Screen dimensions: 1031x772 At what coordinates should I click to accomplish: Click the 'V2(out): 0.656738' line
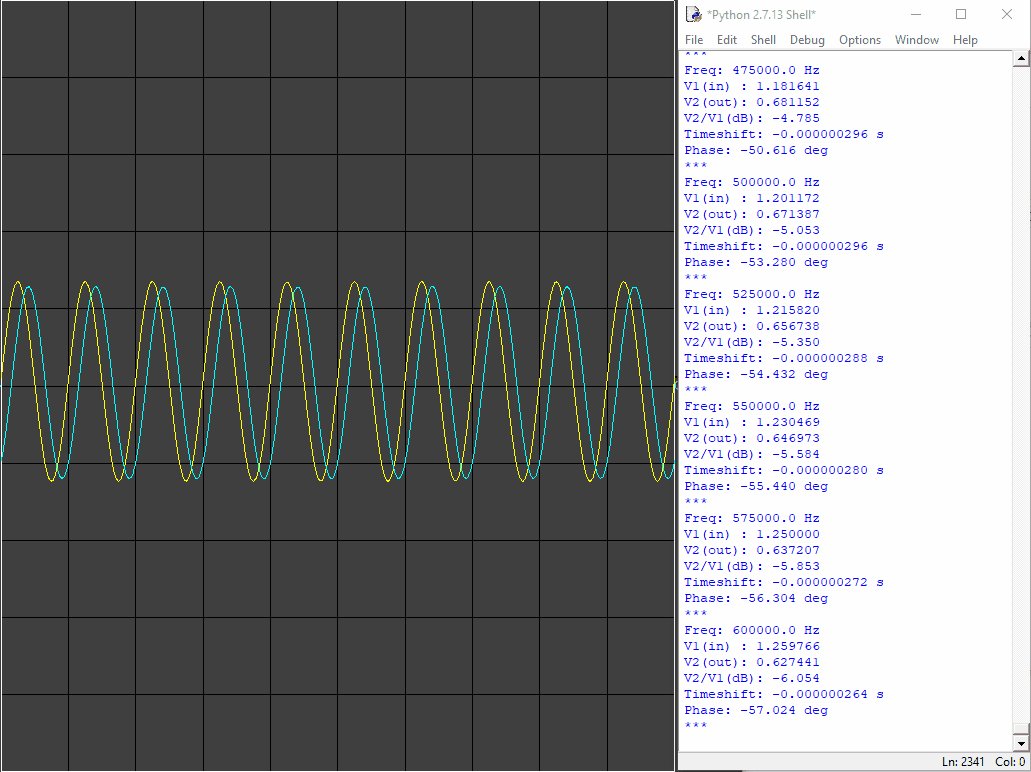point(752,326)
